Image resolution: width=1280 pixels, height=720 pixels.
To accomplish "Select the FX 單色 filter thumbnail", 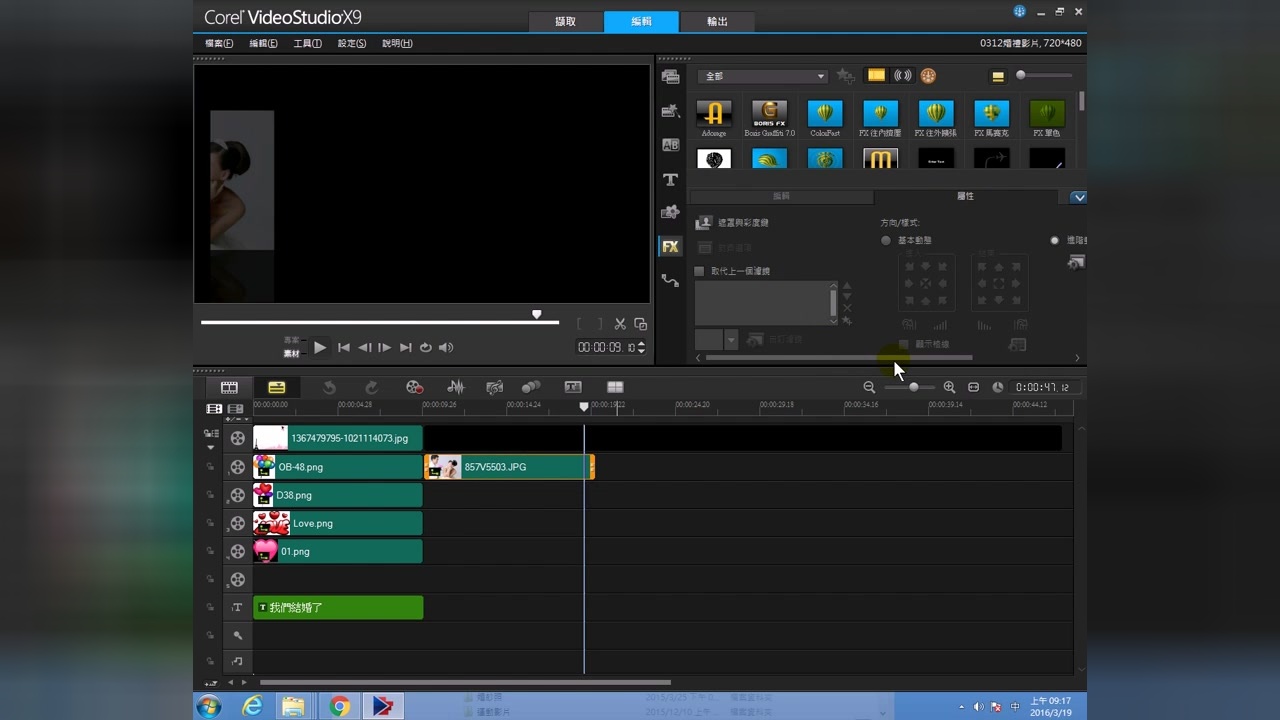I will 1047,118.
